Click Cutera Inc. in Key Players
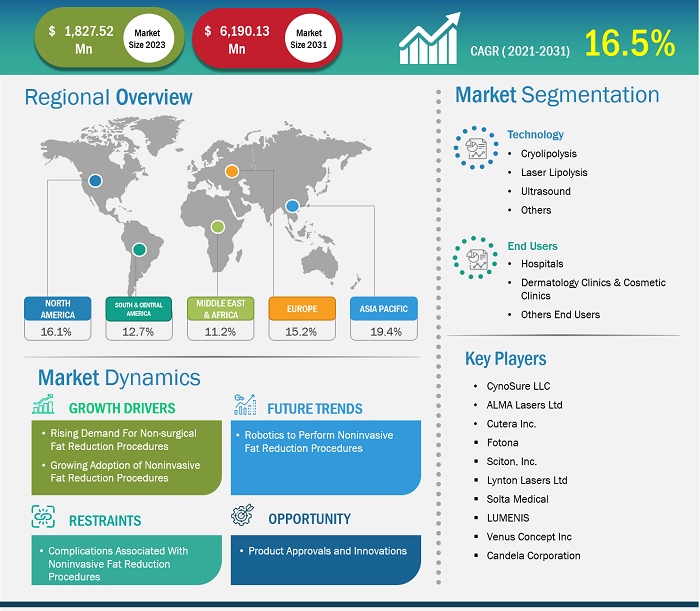 (511, 424)
